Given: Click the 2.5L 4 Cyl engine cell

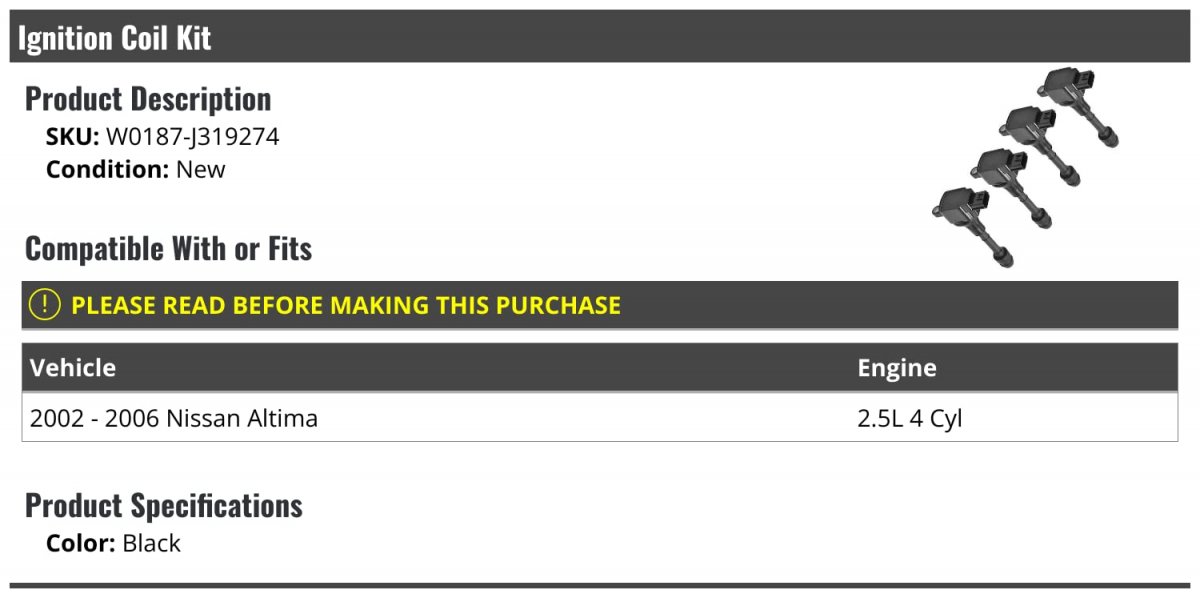Looking at the screenshot, I should [x=909, y=418].
